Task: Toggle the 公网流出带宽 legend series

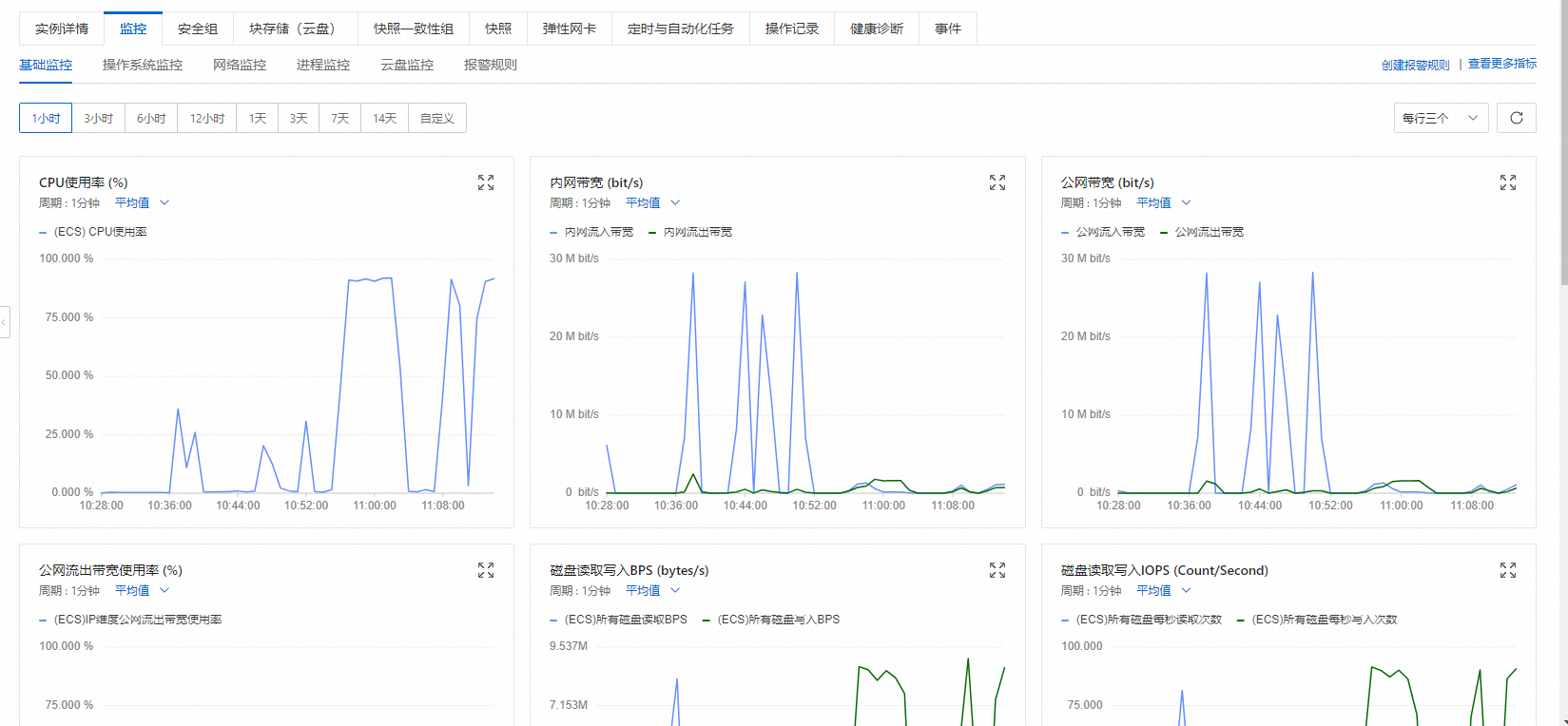Action: coord(1202,232)
